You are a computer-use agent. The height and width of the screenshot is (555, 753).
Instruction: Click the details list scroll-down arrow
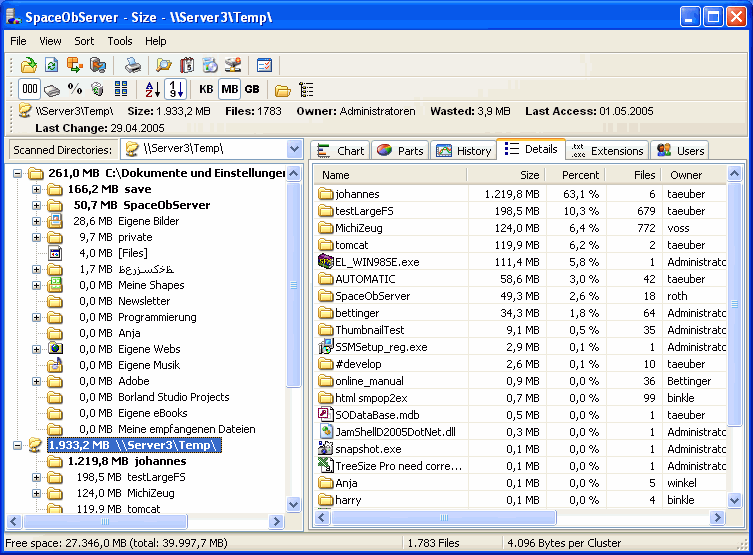[734, 500]
